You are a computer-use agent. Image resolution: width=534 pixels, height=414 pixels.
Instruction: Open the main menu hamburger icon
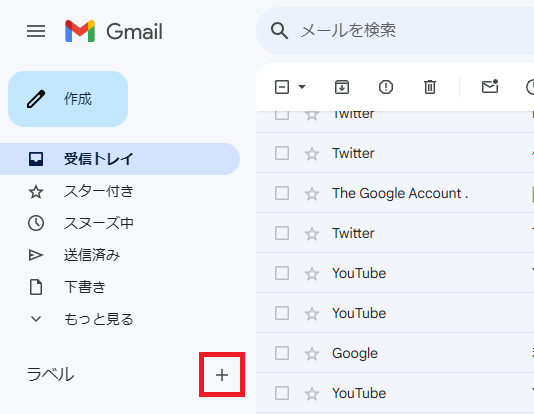tap(36, 31)
